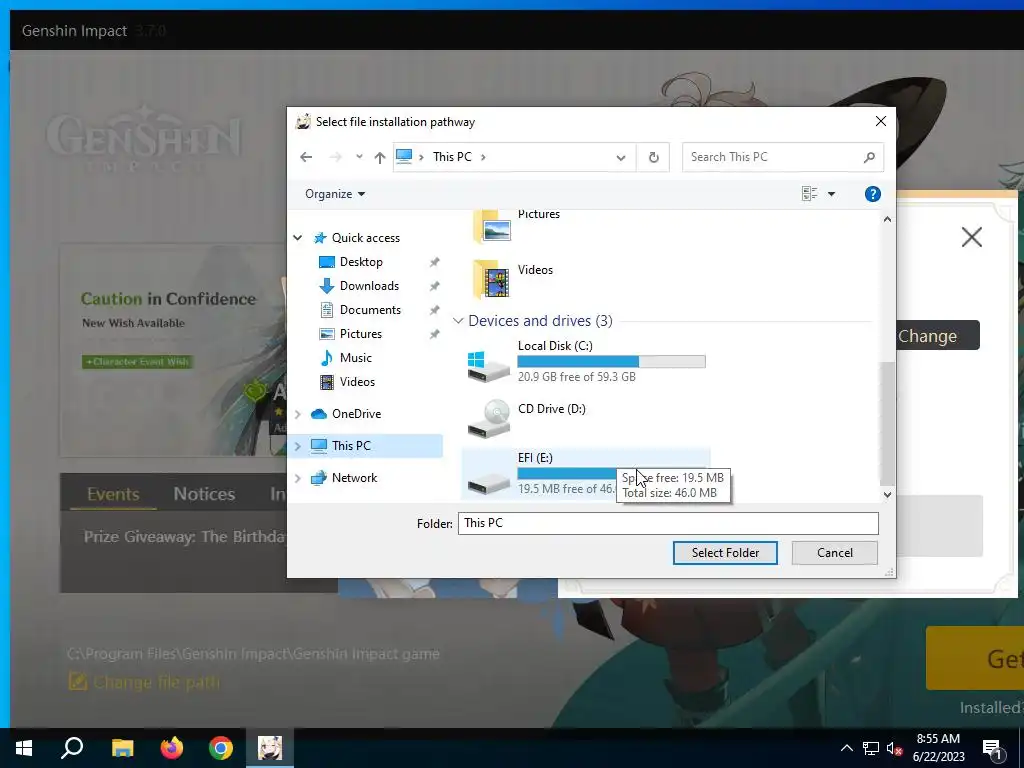Click the Character Event Wish tag

(x=137, y=362)
